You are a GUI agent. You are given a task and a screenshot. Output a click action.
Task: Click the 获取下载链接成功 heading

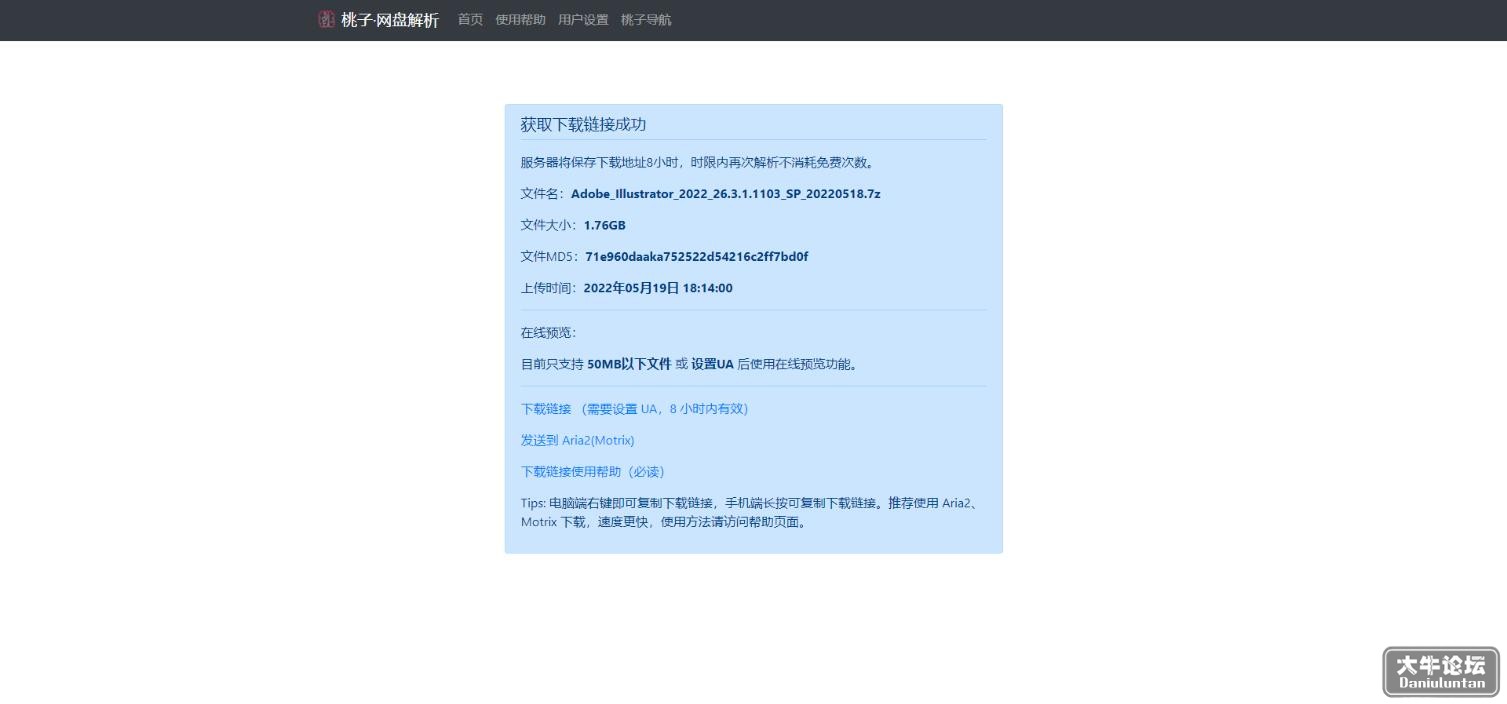[583, 124]
